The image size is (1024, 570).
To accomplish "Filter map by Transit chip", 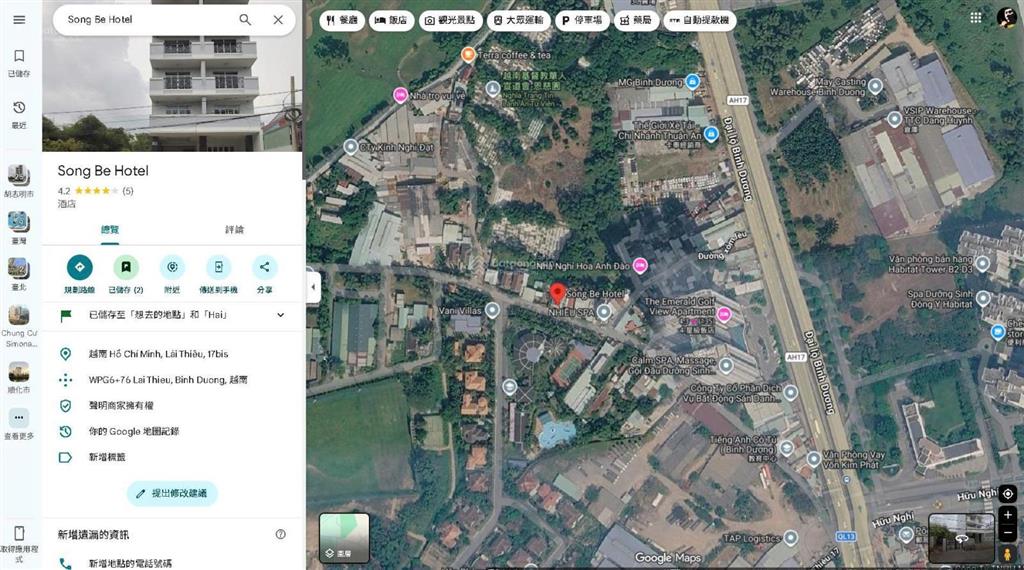I will [519, 20].
